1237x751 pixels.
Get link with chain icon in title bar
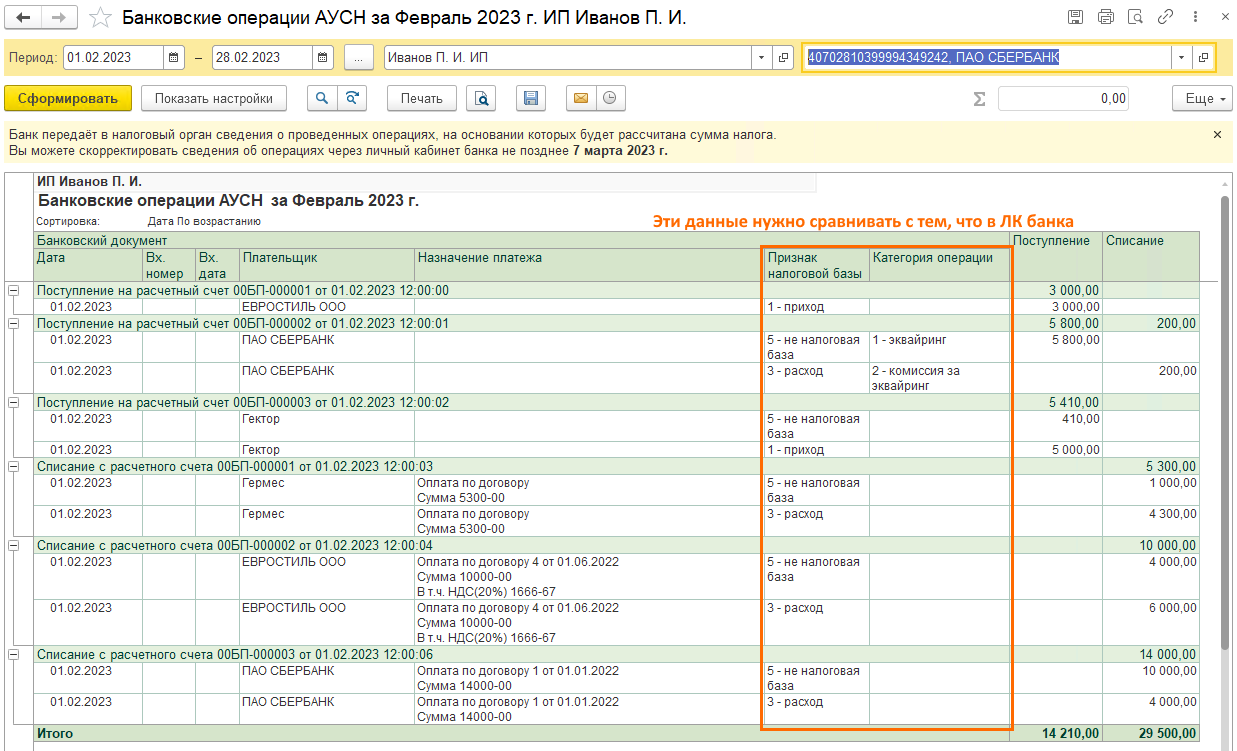(x=1165, y=17)
